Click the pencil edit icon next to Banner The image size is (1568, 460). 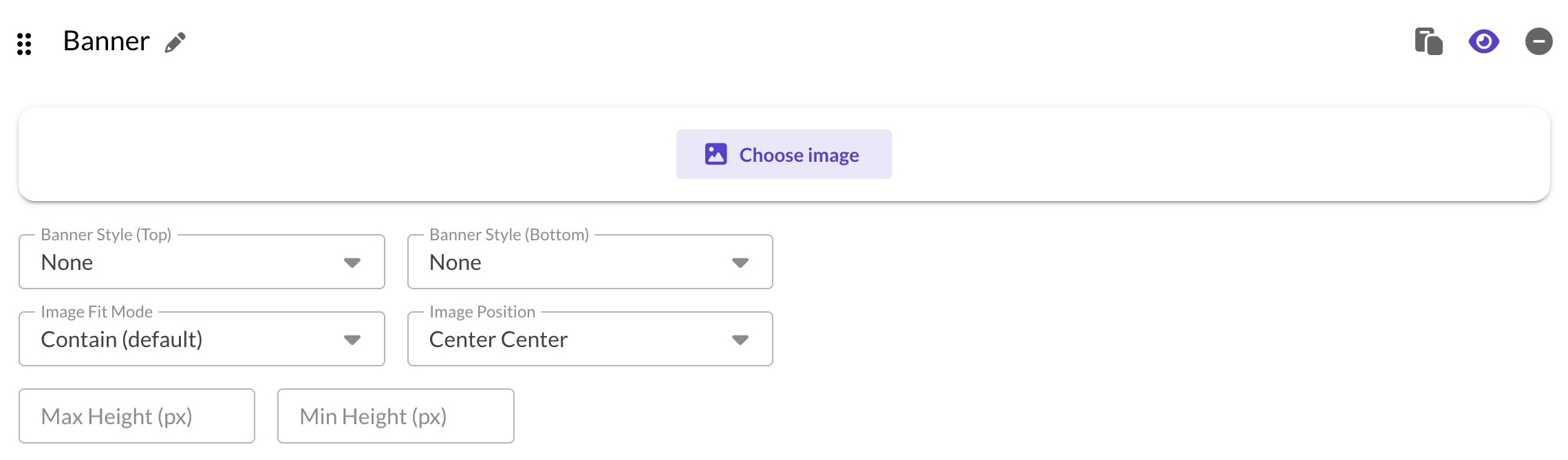pos(175,43)
